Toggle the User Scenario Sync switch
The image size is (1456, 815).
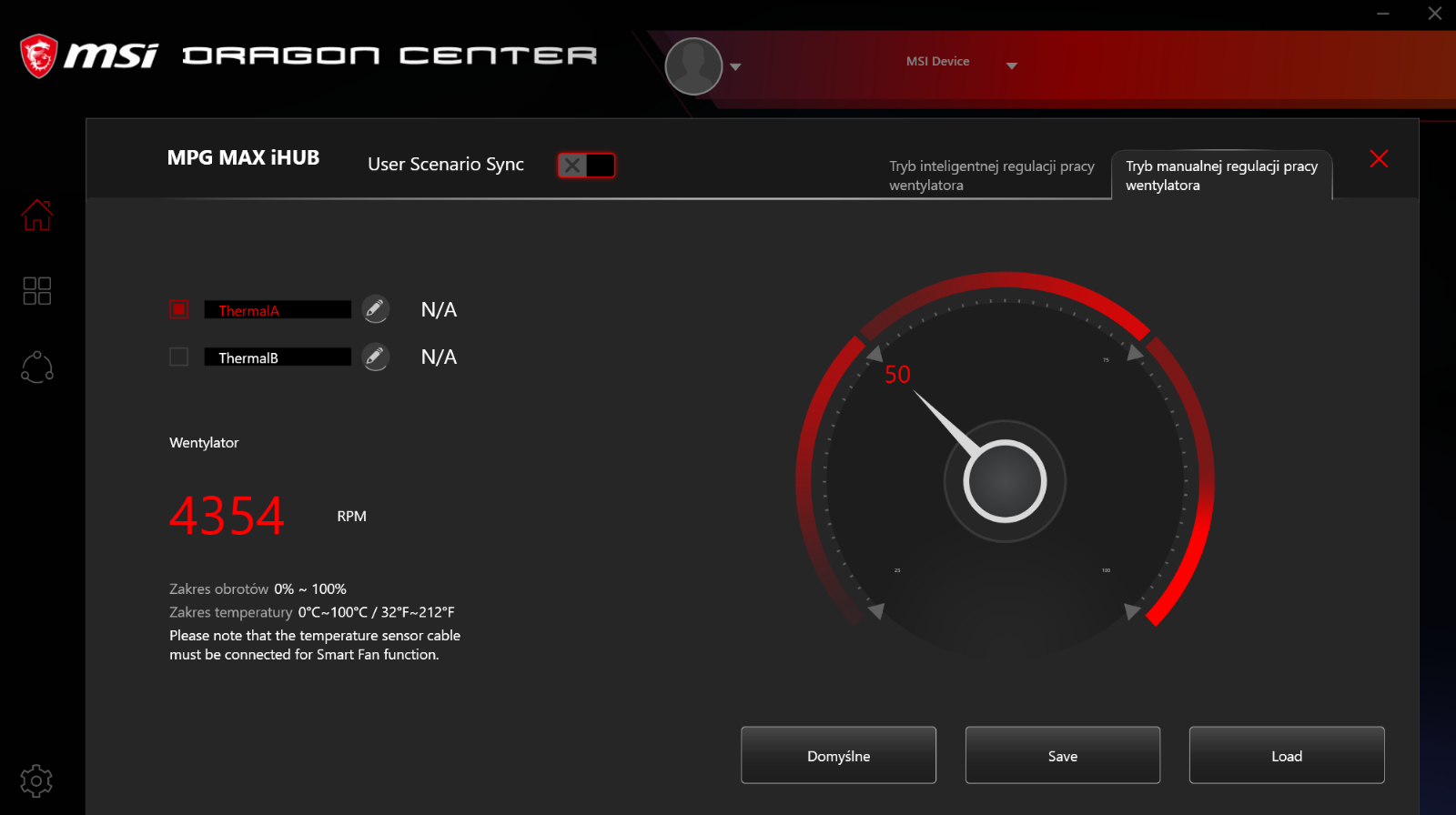pyautogui.click(x=586, y=166)
